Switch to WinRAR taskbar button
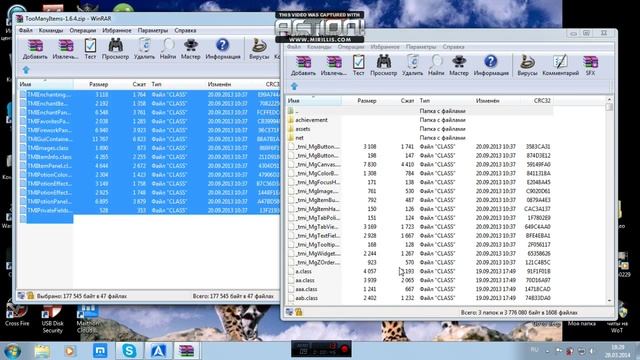This screenshot has height=360, width=640. click(187, 351)
